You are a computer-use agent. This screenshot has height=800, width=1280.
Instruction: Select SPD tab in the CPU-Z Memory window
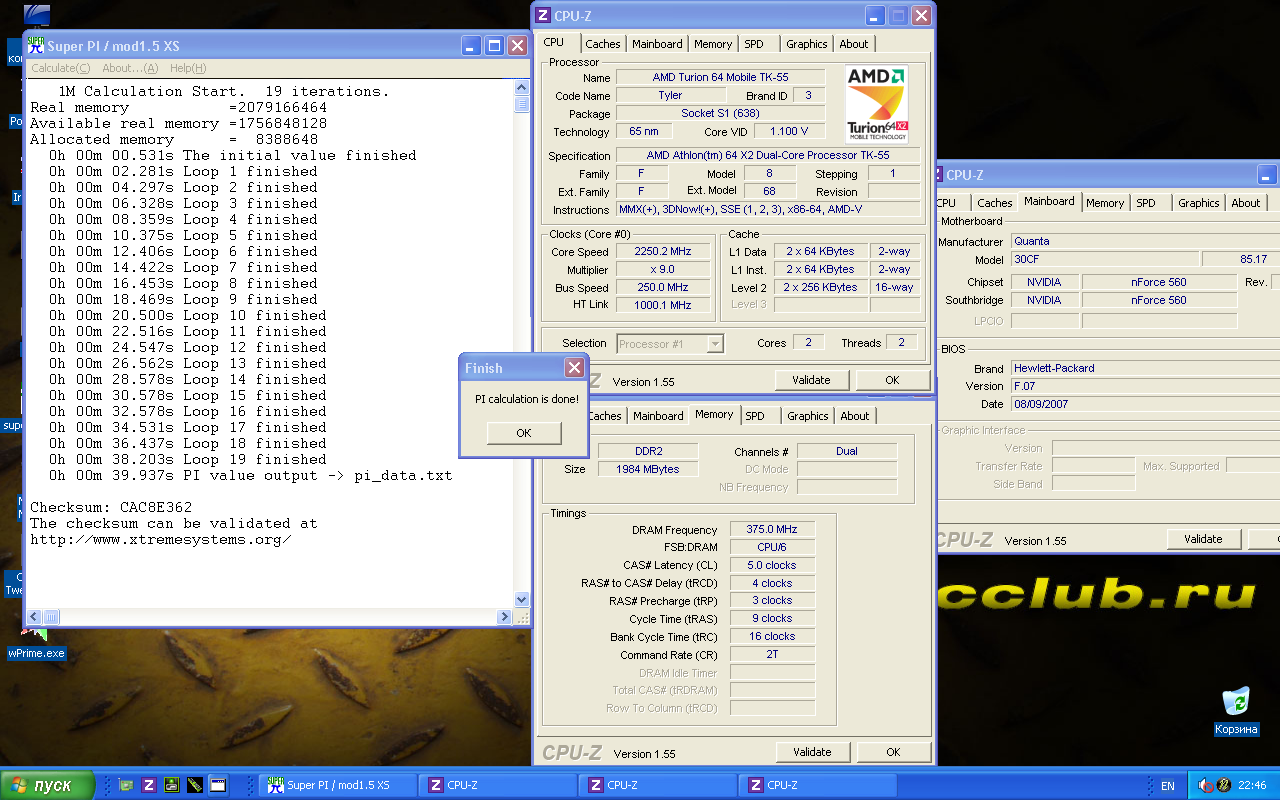tap(755, 416)
